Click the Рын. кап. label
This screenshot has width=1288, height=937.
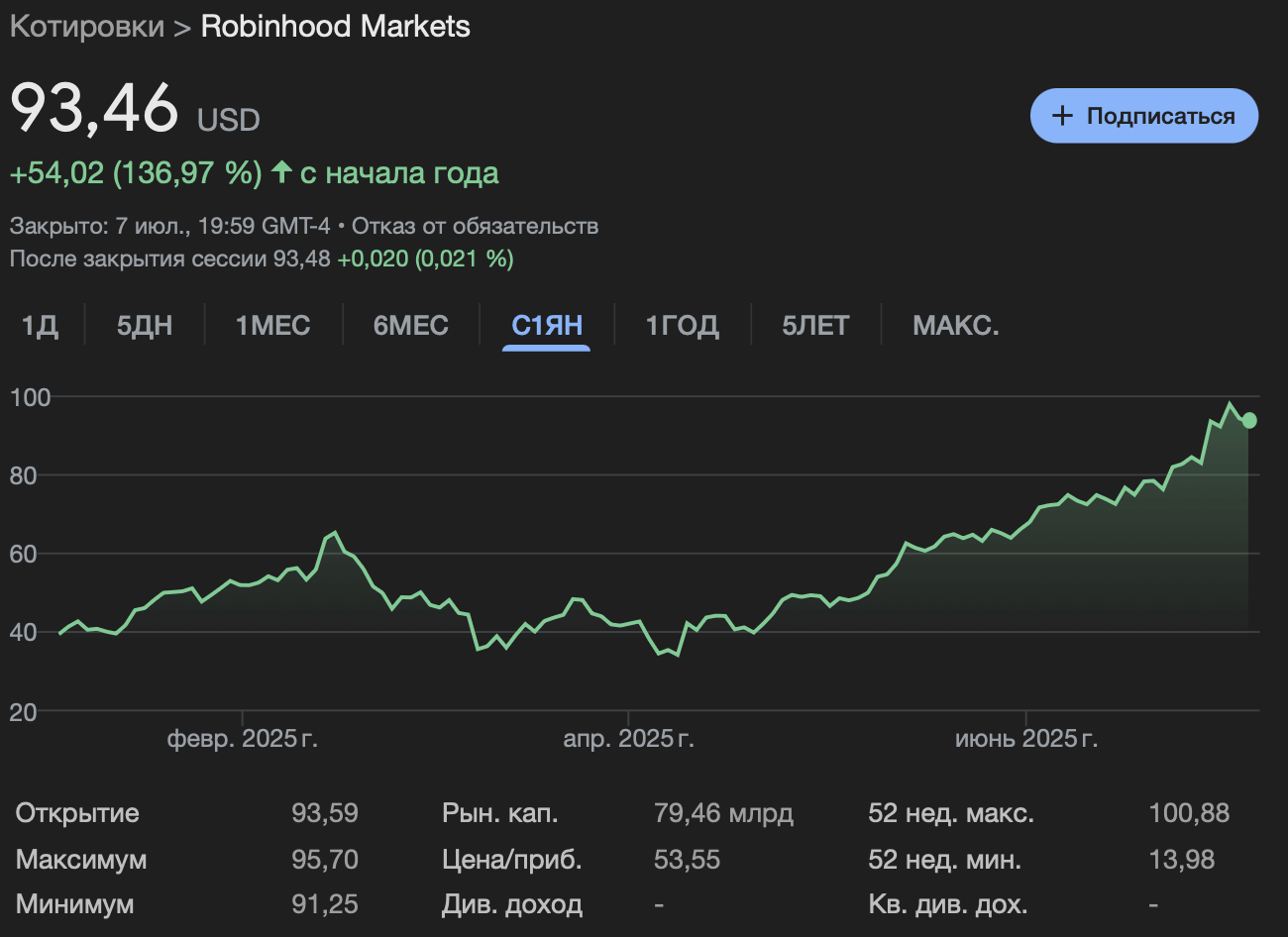coord(500,813)
